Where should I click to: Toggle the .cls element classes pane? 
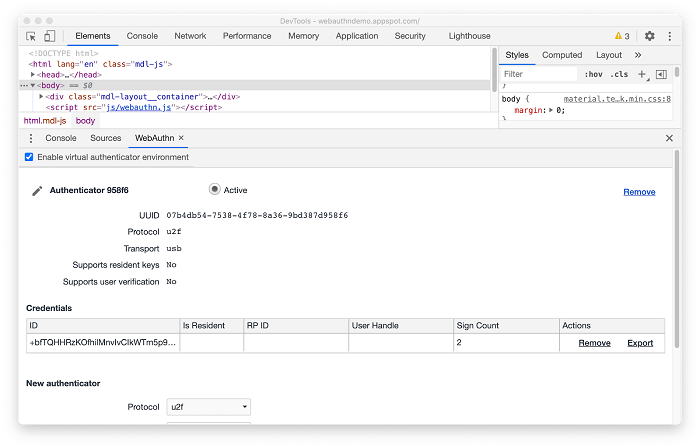tap(620, 74)
